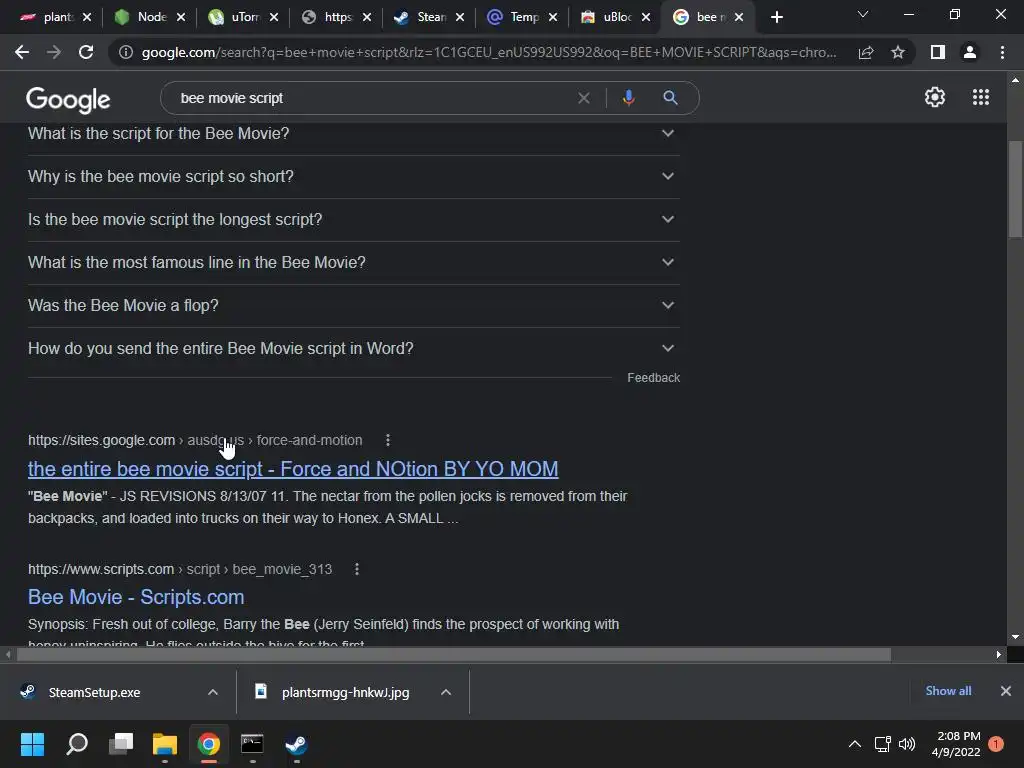This screenshot has height=768, width=1024.
Task: Open File Explorer from taskbar
Action: pos(165,744)
